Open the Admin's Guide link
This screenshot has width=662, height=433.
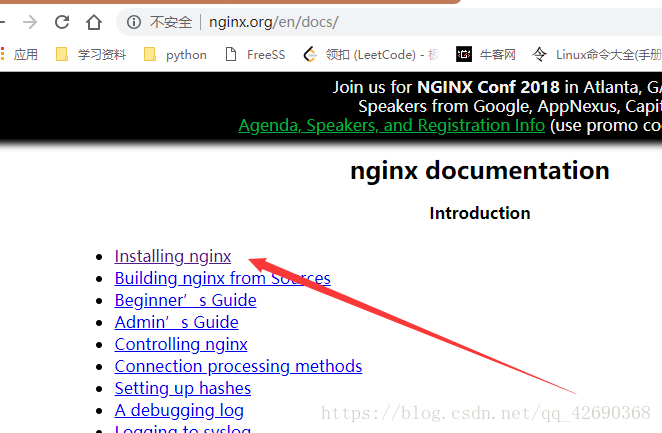coord(176,322)
